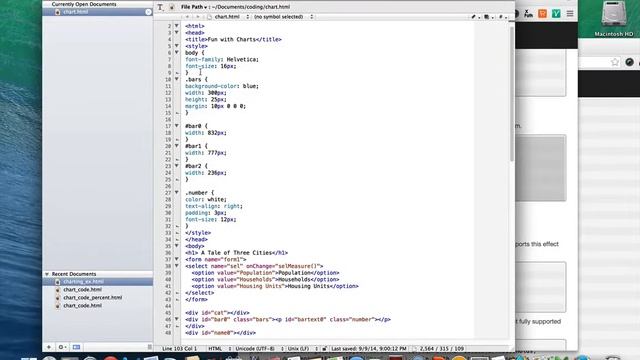
Task: Fold the form element on line 37
Action: tap(177, 259)
